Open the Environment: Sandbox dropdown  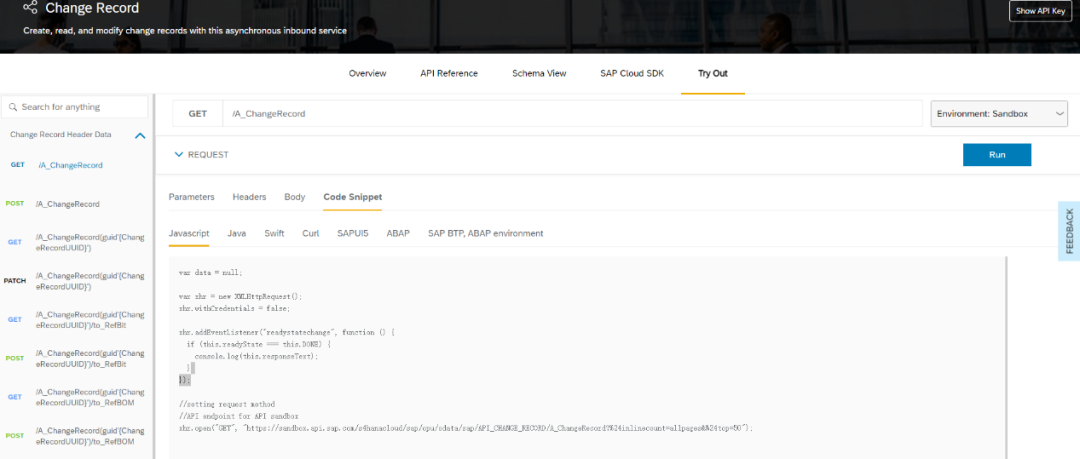coord(999,114)
